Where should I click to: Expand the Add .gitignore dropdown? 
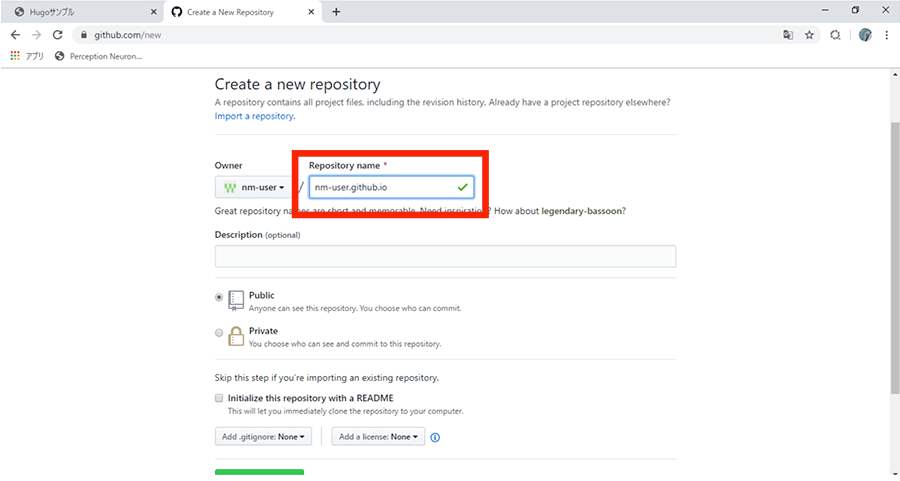coord(263,437)
